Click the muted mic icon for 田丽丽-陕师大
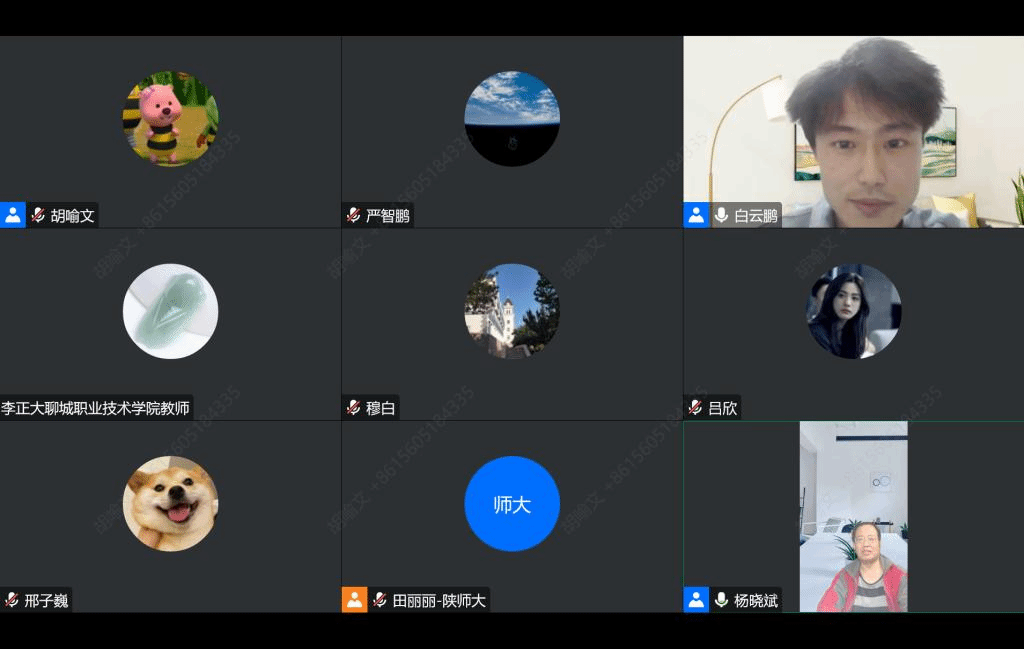 [x=380, y=600]
